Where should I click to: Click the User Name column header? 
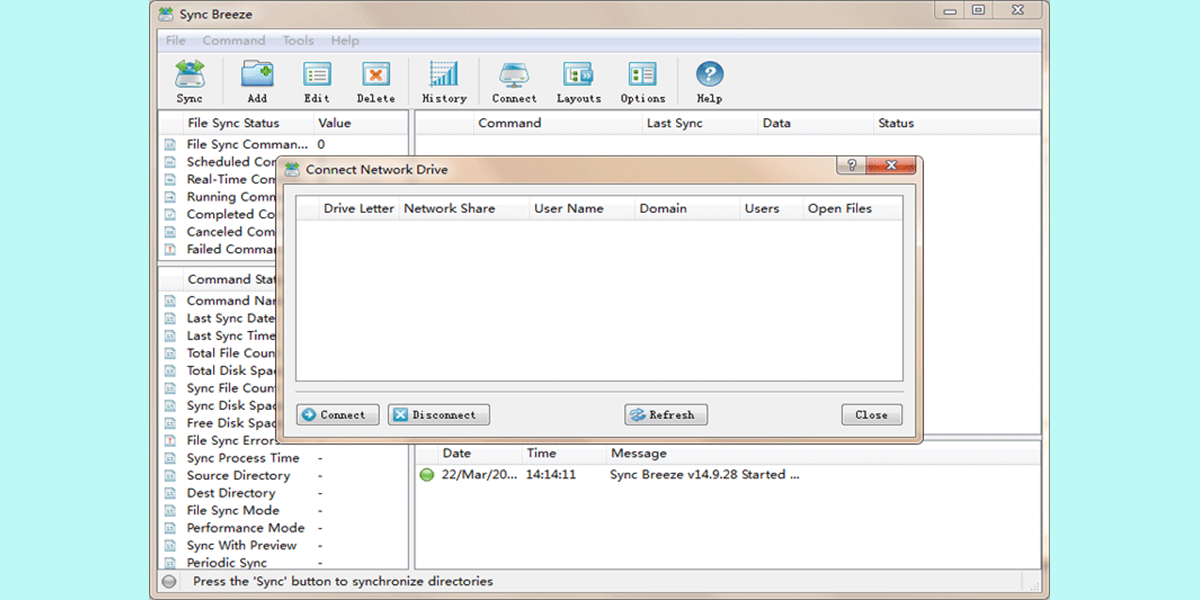click(582, 209)
